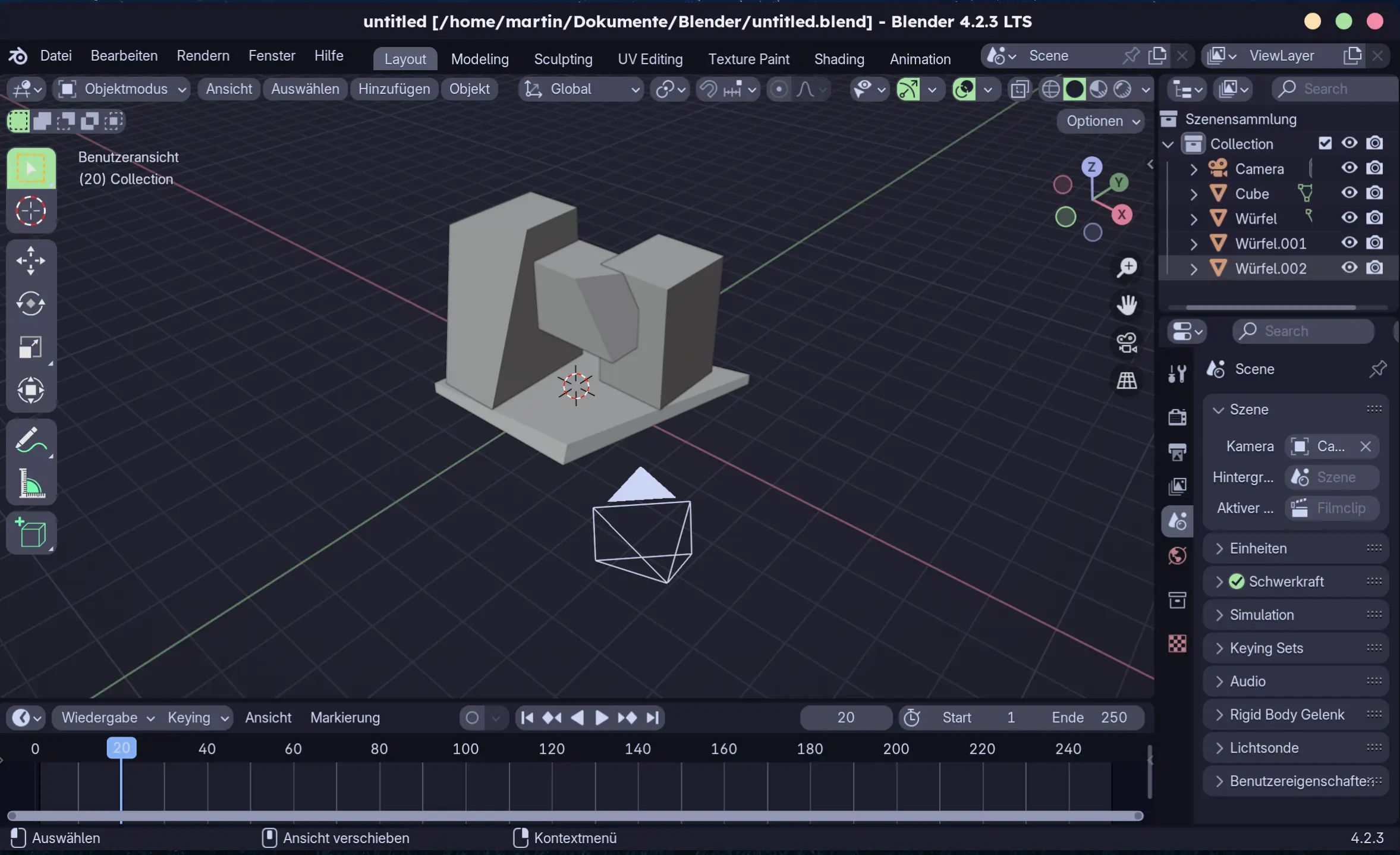Activate the Annotate pencil tool

point(30,441)
